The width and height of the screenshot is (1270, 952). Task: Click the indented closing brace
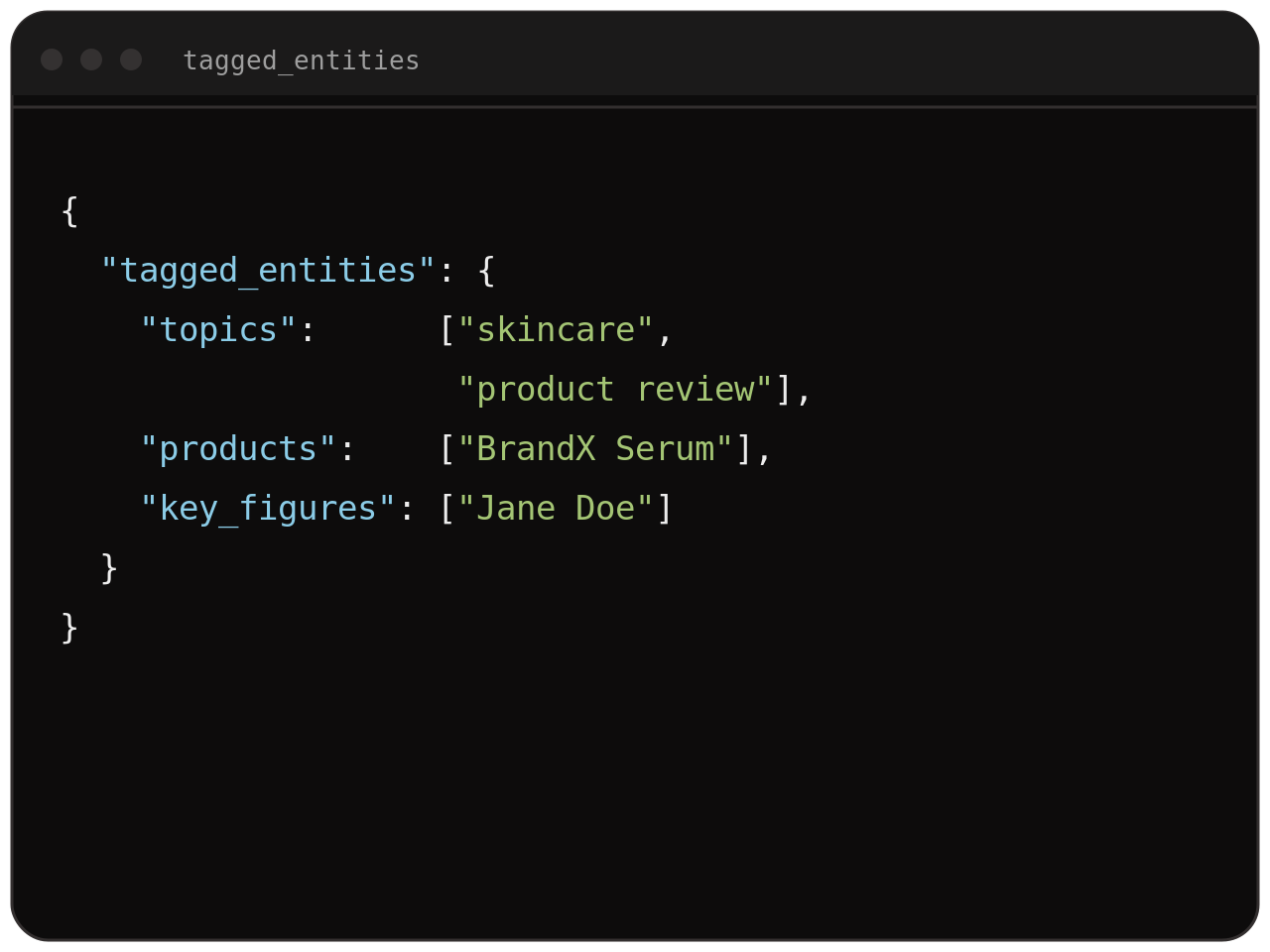coord(109,568)
